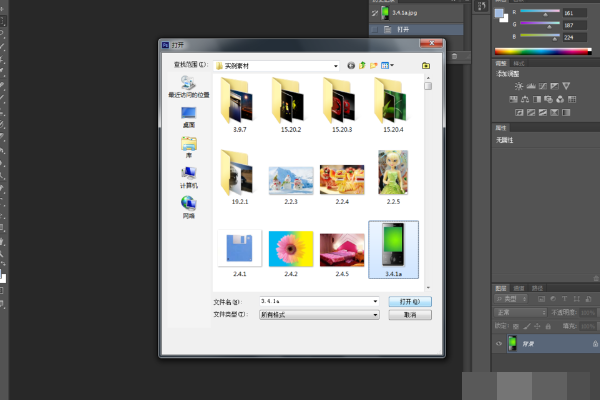Go to Computer in the places bar
The height and width of the screenshot is (400, 600).
189,178
